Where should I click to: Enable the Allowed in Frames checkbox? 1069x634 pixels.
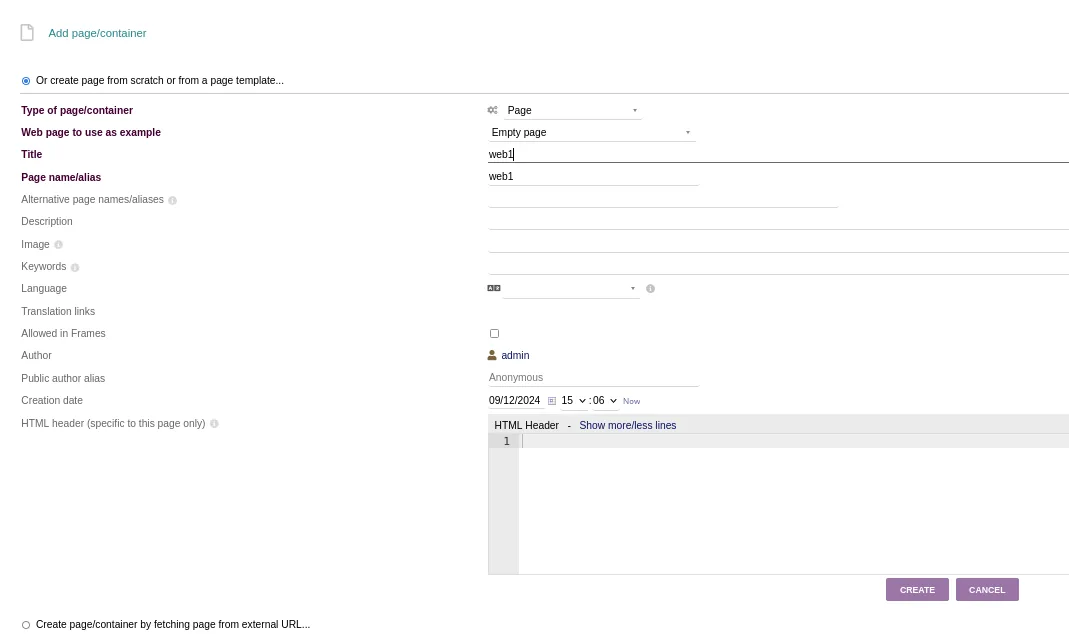tap(494, 333)
